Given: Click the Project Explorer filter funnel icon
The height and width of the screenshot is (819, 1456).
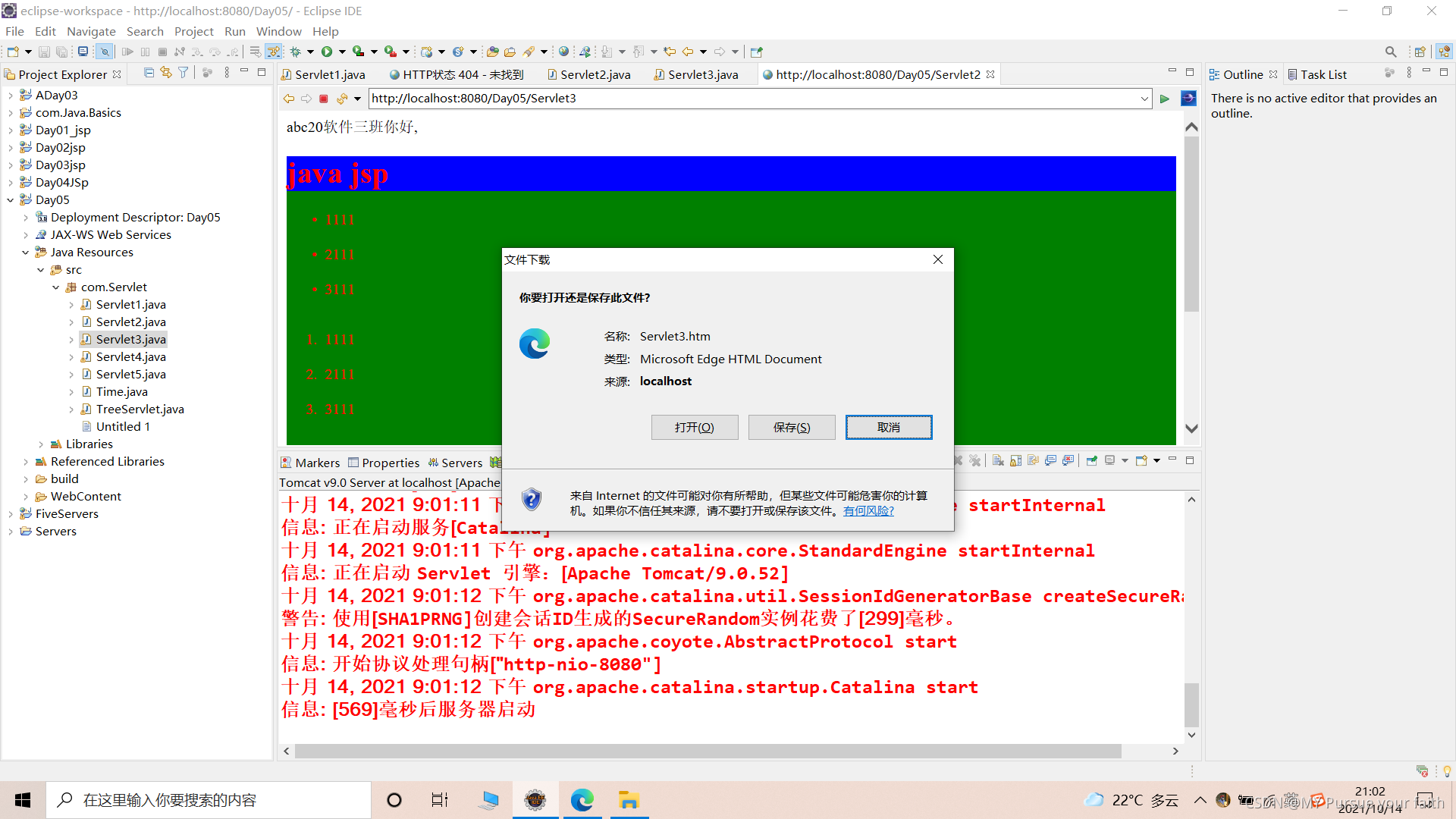Looking at the screenshot, I should (x=184, y=73).
